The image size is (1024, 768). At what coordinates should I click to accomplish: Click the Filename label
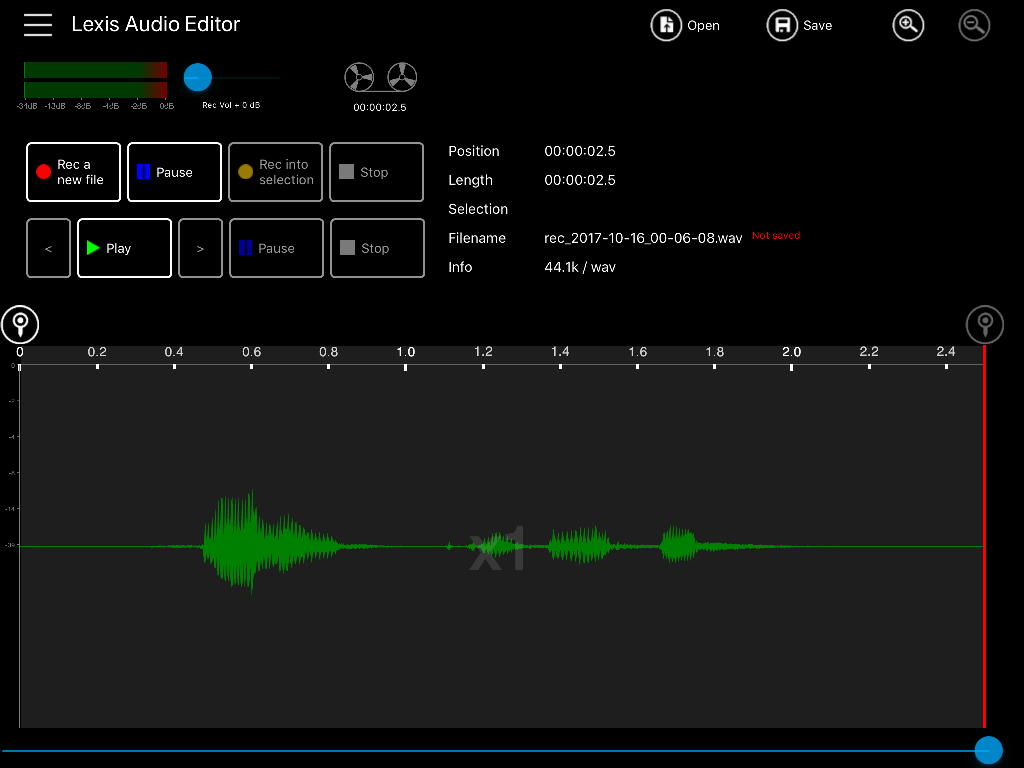pyautogui.click(x=477, y=238)
